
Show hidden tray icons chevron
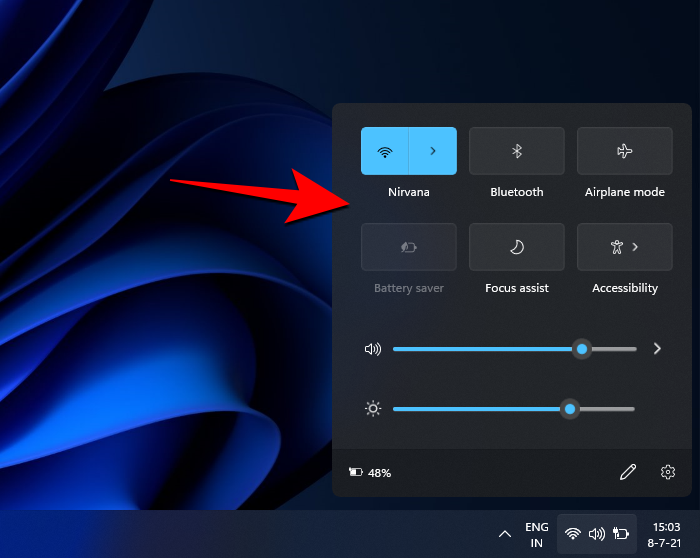(x=505, y=534)
